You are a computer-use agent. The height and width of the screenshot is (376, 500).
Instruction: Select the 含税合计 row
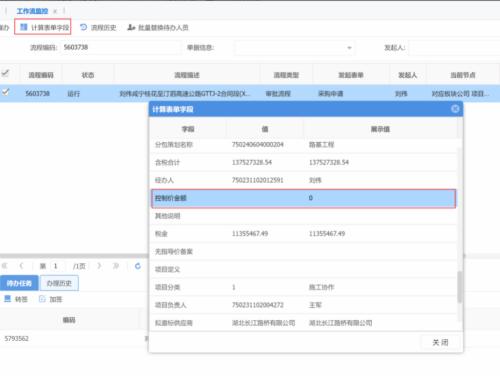click(x=303, y=162)
